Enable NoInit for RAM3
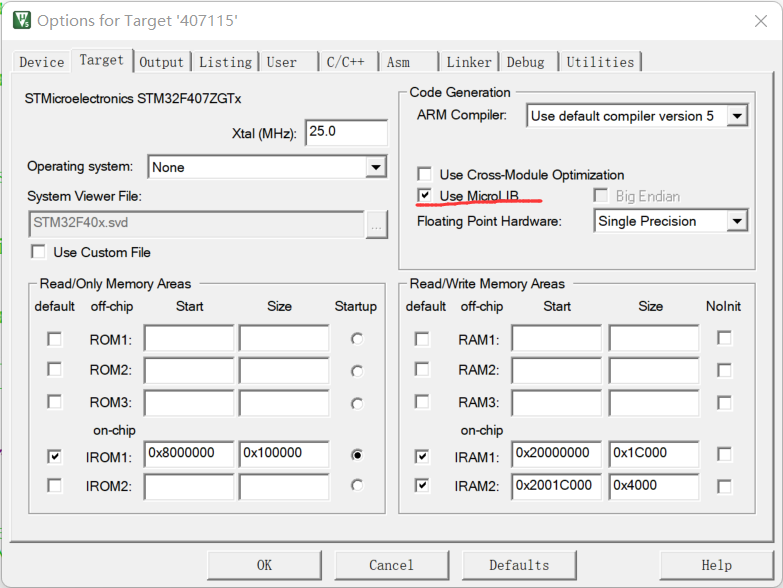This screenshot has height=588, width=783. point(724,402)
